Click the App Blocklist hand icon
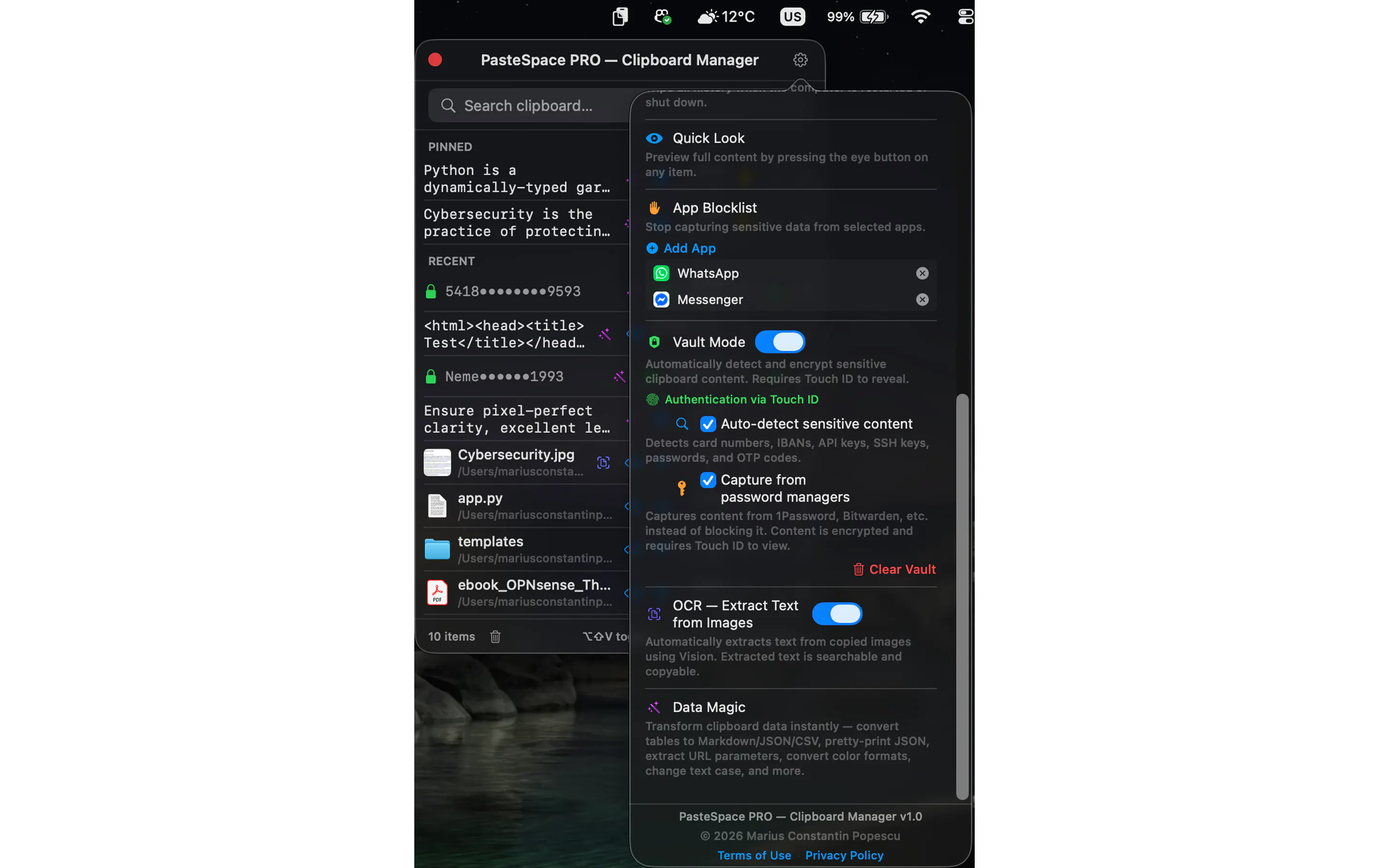The image size is (1389, 868). click(x=654, y=208)
